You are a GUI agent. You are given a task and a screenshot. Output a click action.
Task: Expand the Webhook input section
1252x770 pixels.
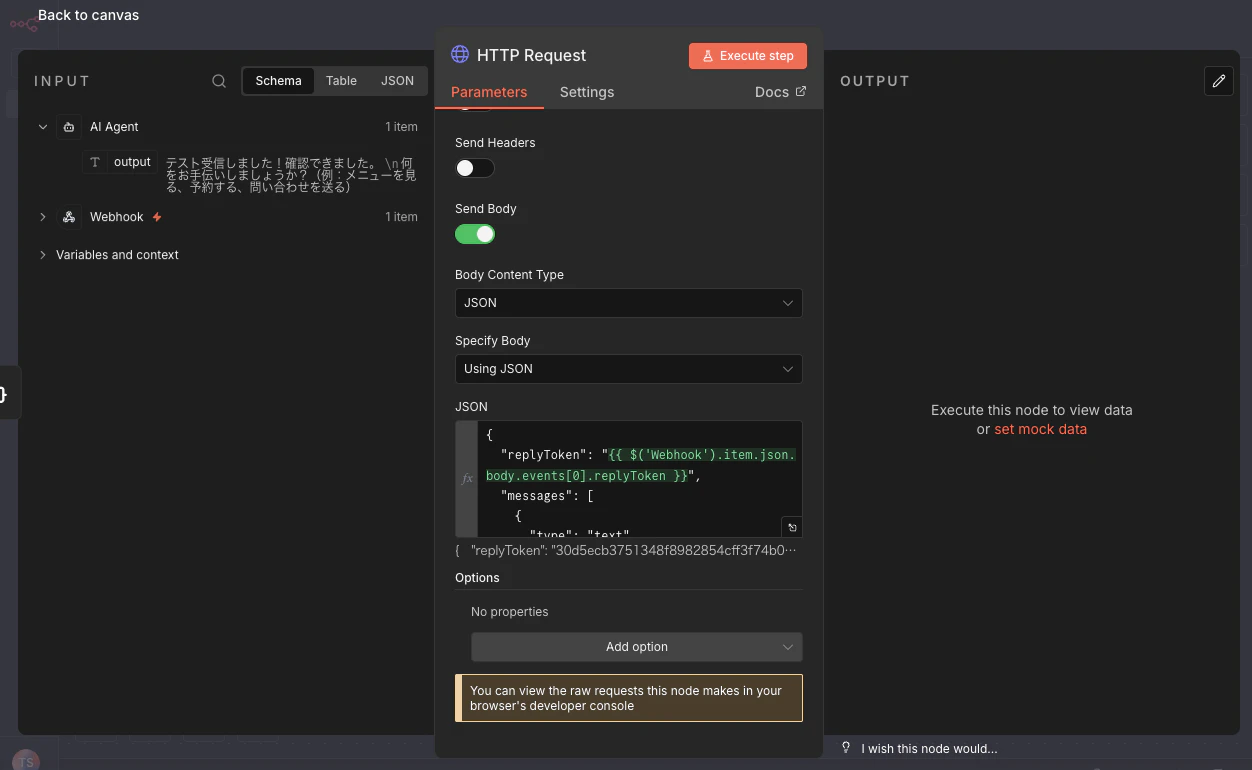click(43, 217)
